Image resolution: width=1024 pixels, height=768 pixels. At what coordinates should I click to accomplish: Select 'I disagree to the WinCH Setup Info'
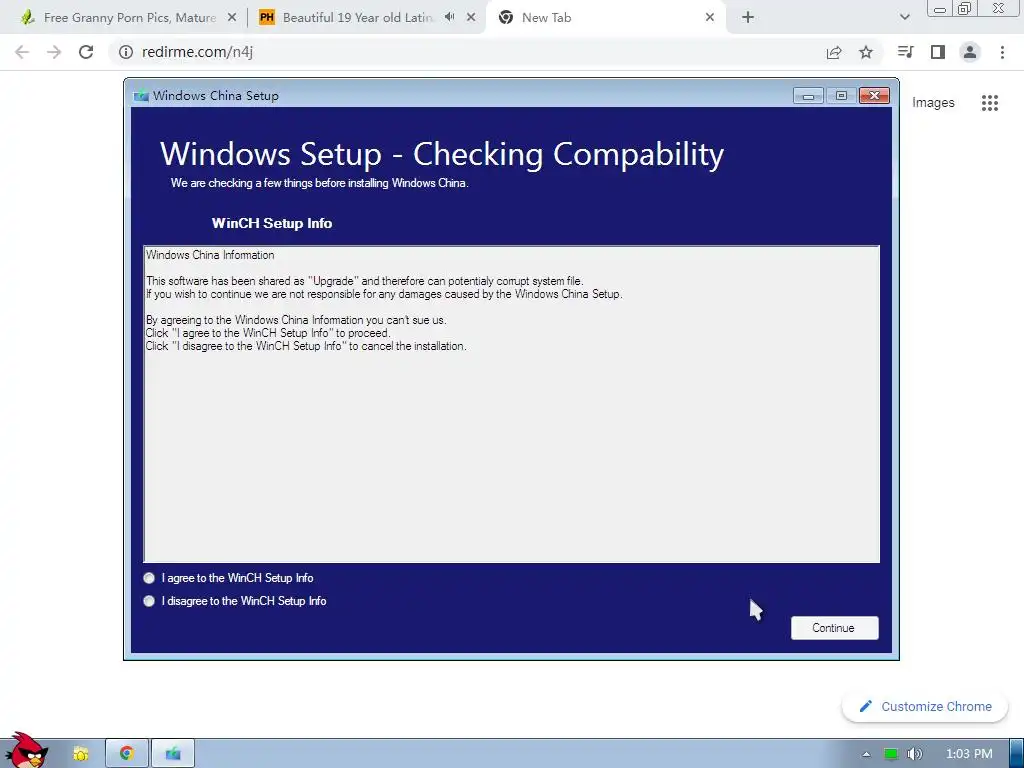click(x=234, y=601)
